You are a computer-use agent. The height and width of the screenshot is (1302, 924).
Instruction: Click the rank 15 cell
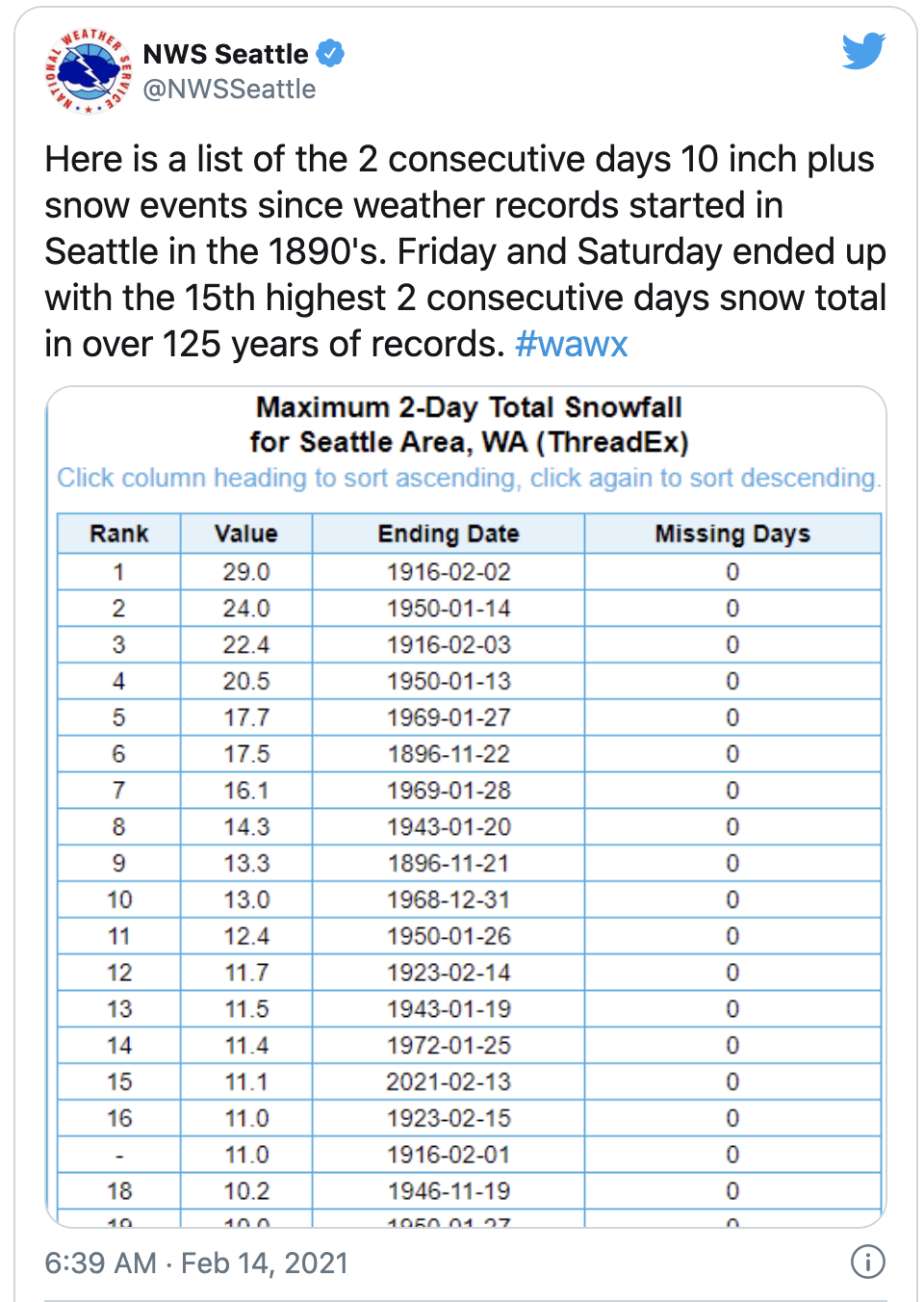[119, 1081]
